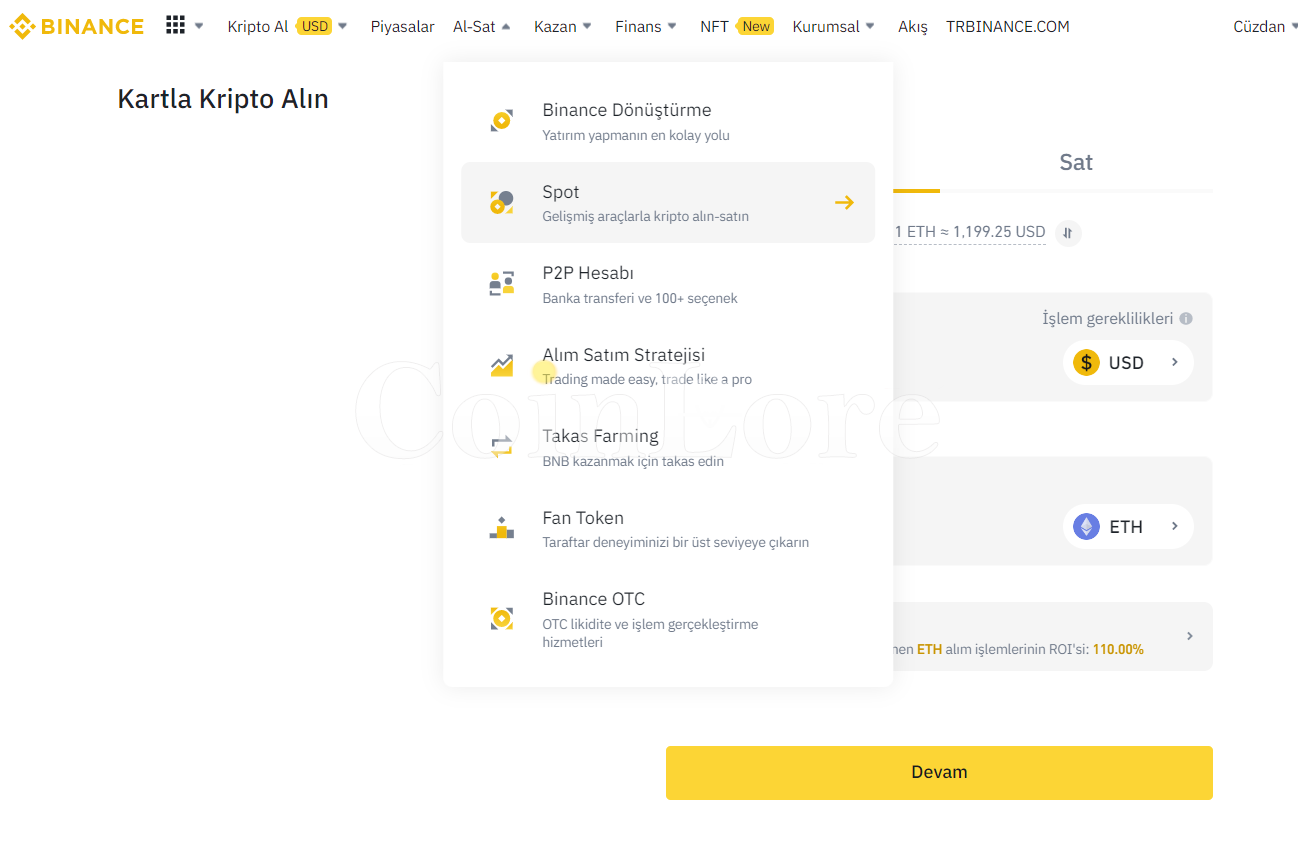Image resolution: width=1298 pixels, height=846 pixels.
Task: Click the Binance OTC icon
Action: pyautogui.click(x=502, y=618)
